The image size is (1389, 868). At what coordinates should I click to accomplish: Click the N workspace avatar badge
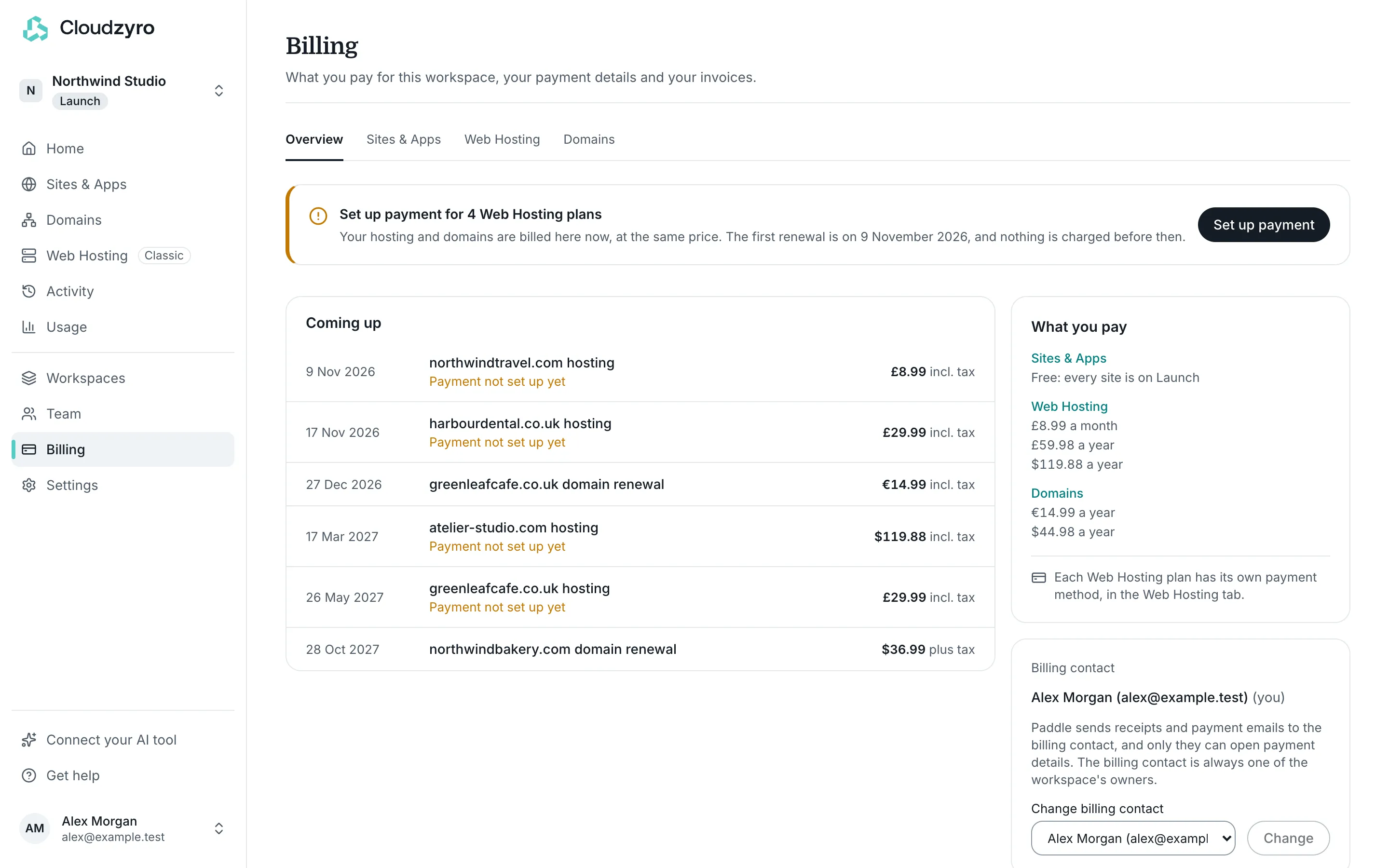[x=31, y=91]
